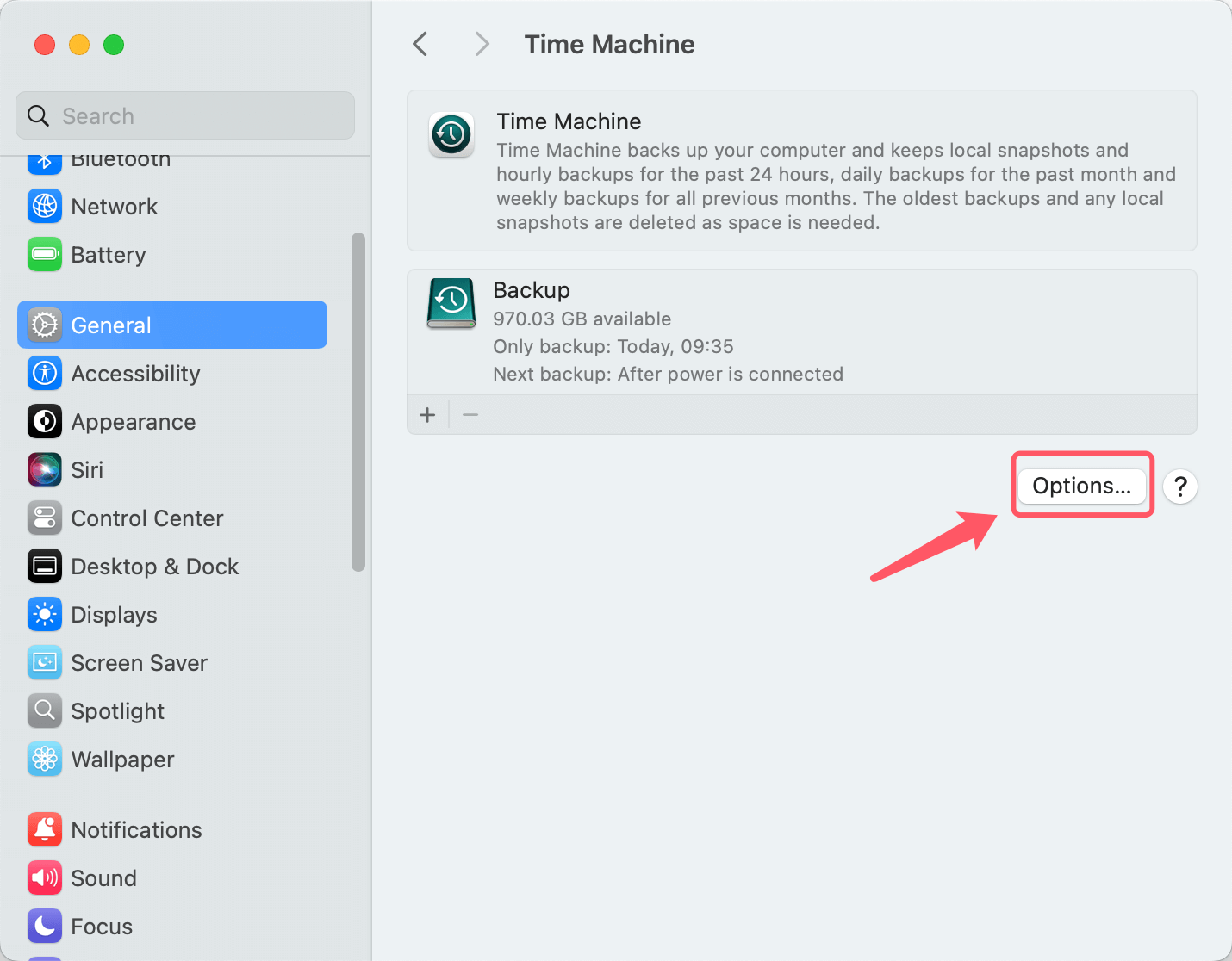Open Network settings

(115, 207)
